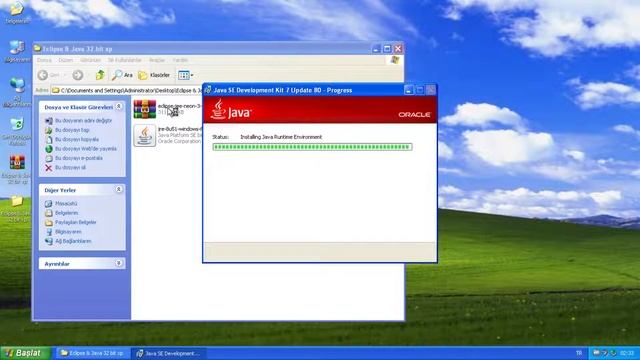Image resolution: width=640 pixels, height=360 pixels.
Task: Expand the Ayrıntılar panel
Action: pyautogui.click(x=119, y=263)
